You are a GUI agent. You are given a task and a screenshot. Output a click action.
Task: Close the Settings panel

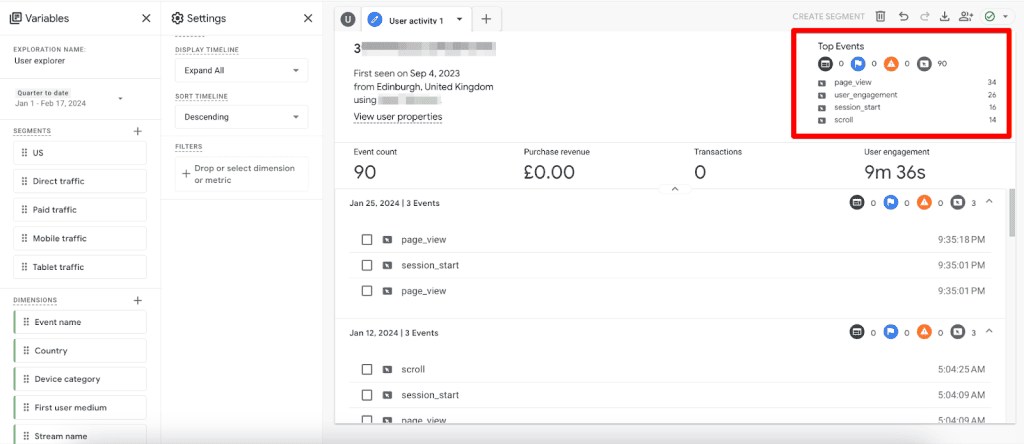tap(308, 18)
